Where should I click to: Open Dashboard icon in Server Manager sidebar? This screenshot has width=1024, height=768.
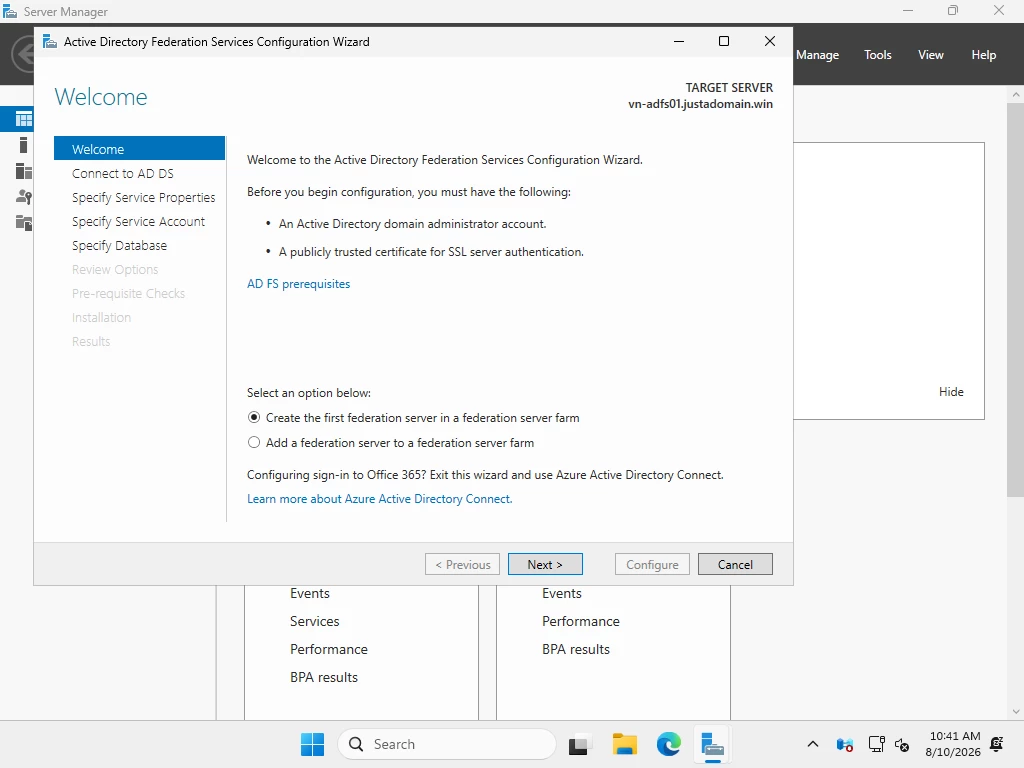coord(24,119)
